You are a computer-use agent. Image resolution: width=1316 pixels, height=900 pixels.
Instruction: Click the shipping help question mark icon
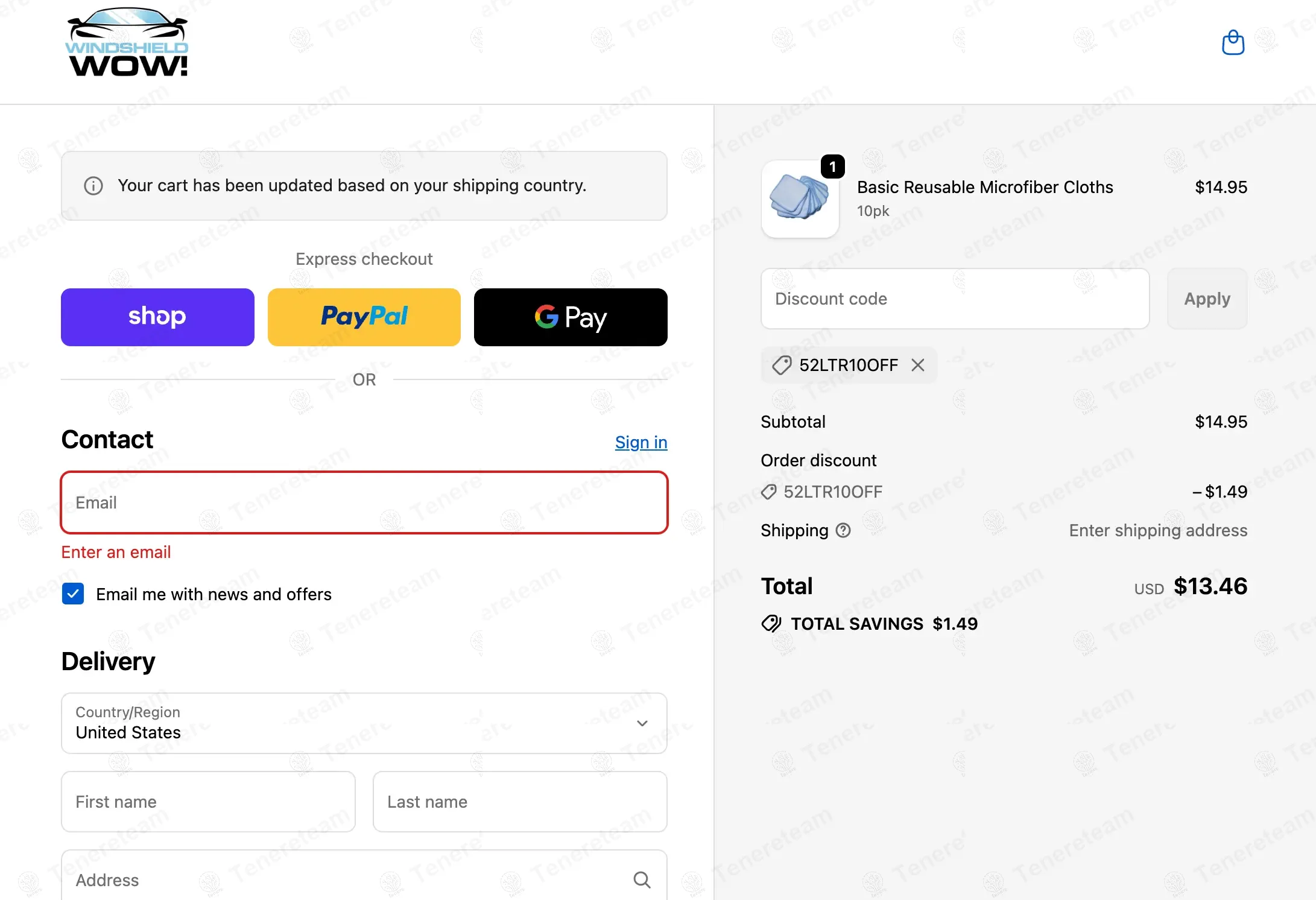843,530
